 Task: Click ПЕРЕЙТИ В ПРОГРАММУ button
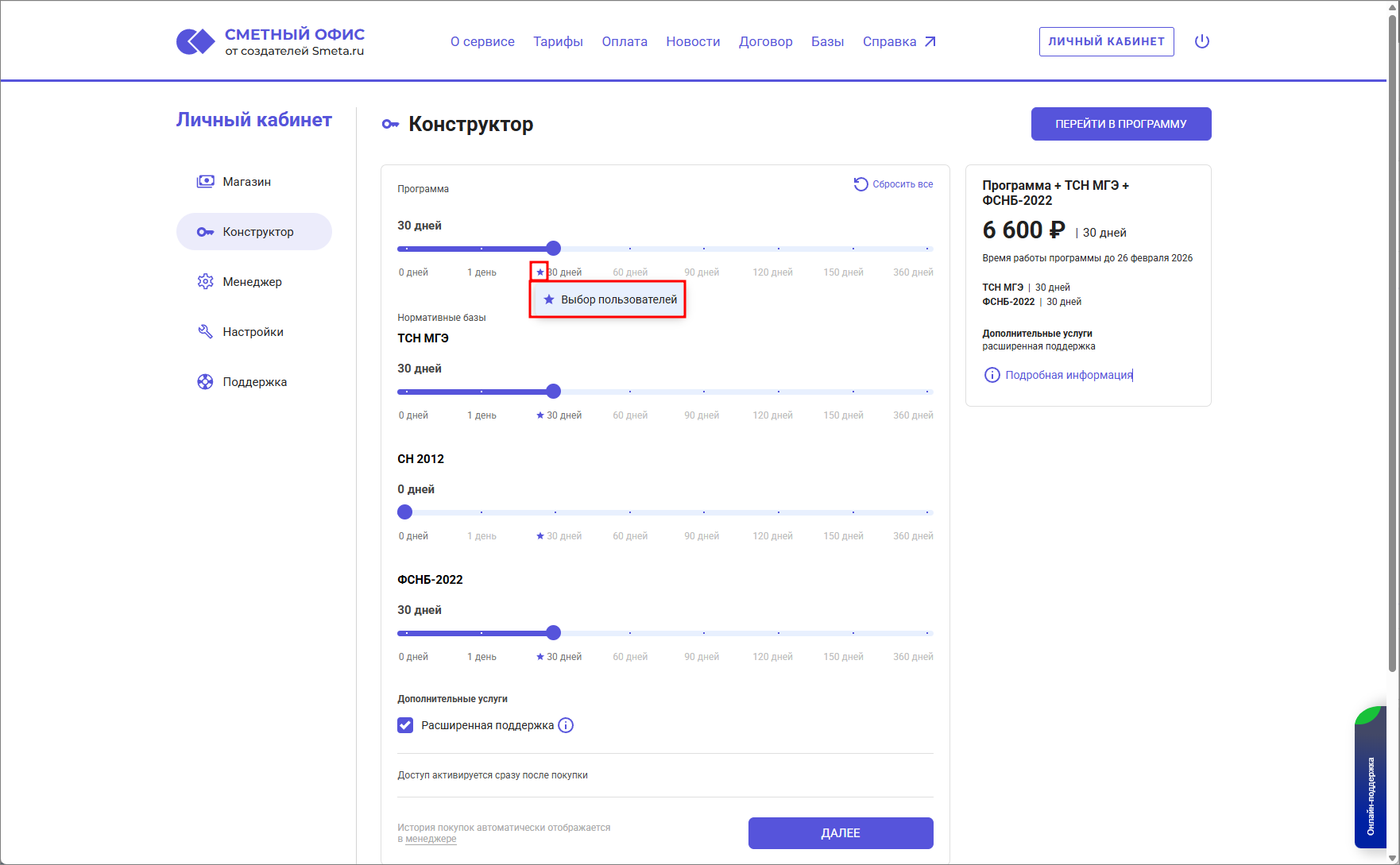click(x=1120, y=124)
